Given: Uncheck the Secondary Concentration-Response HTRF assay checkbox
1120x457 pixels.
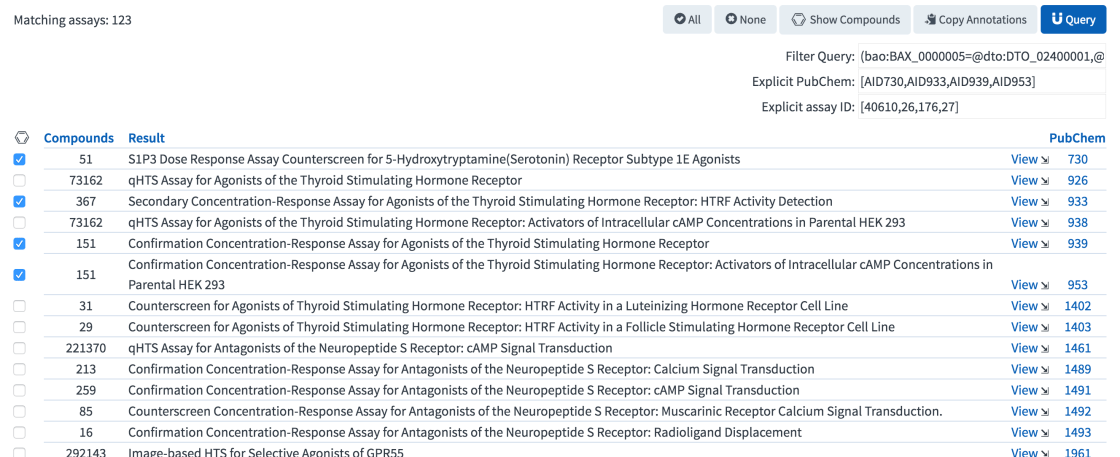Looking at the screenshot, I should [x=19, y=202].
